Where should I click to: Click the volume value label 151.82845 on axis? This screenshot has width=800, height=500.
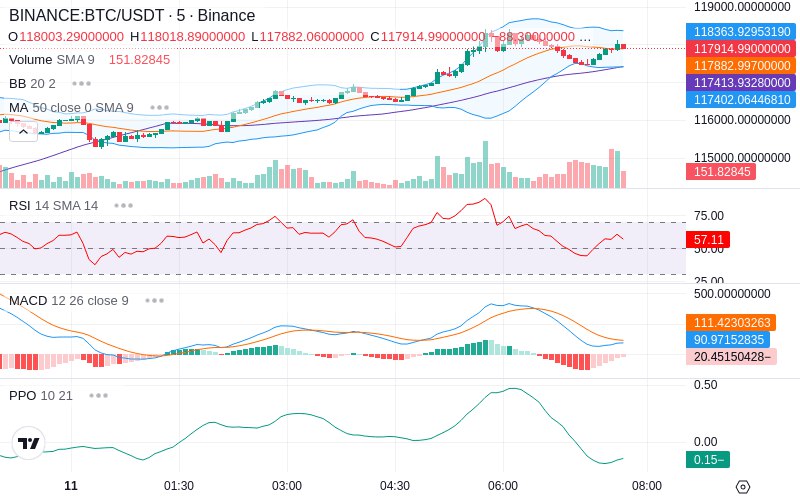721,171
